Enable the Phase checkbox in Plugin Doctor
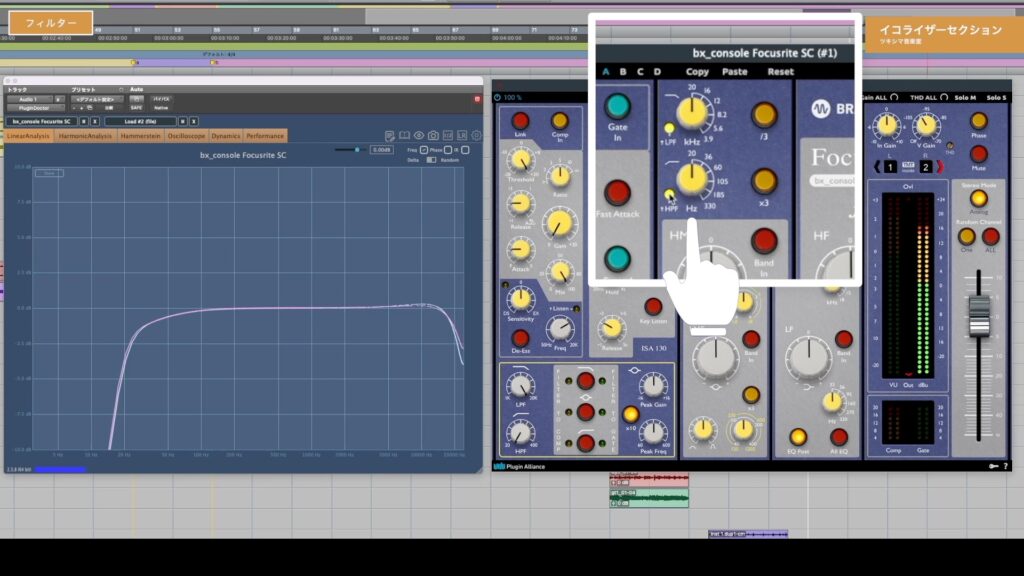Viewport: 1024px width, 576px height. [x=447, y=150]
